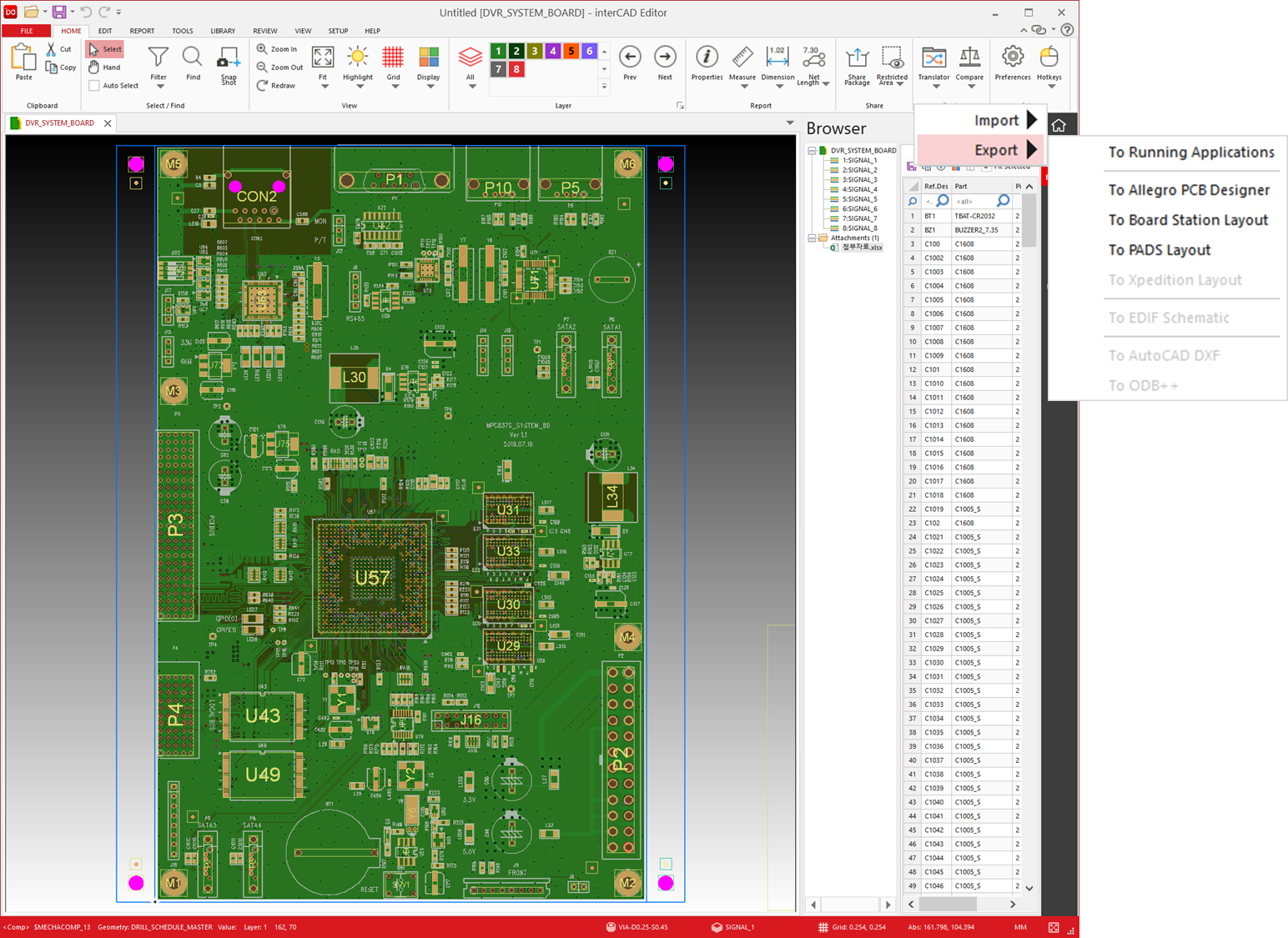1288x938 pixels.
Task: Switch to the EDIT ribbon tab
Action: tap(105, 31)
